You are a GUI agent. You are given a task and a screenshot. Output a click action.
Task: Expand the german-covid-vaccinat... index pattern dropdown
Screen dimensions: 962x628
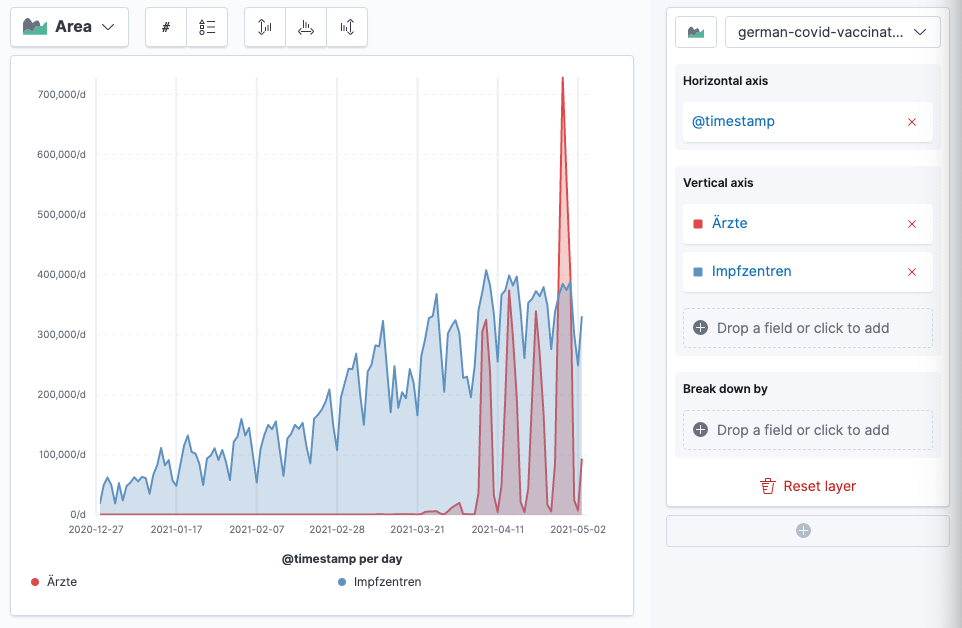point(832,32)
